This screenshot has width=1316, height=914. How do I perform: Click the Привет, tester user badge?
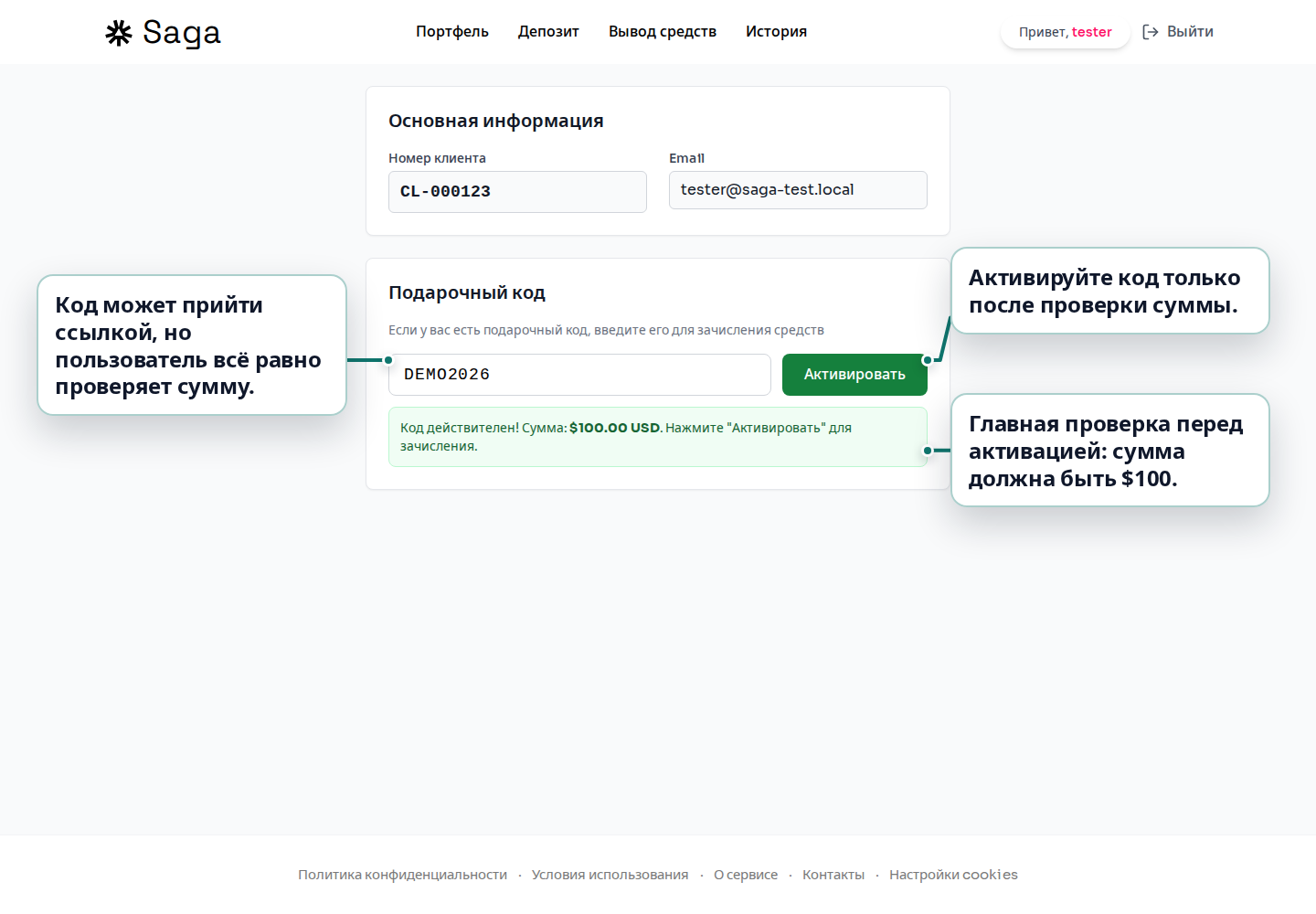(1065, 32)
